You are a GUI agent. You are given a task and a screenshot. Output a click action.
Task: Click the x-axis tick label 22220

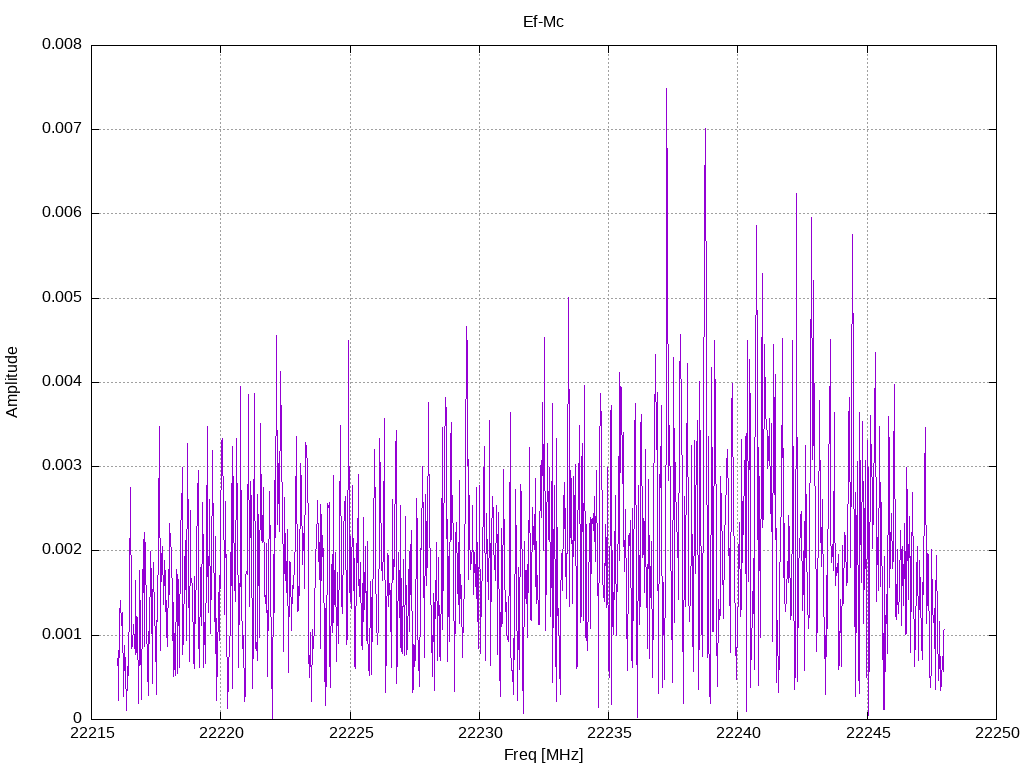[221, 733]
